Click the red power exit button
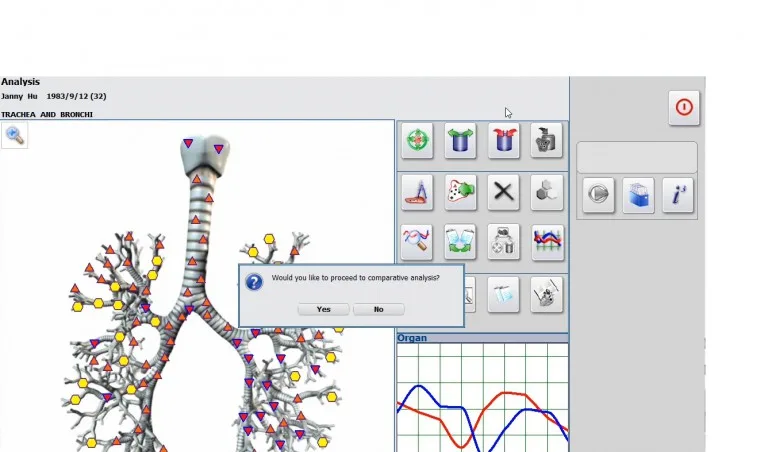Viewport: 768px width, 452px height. pos(684,107)
